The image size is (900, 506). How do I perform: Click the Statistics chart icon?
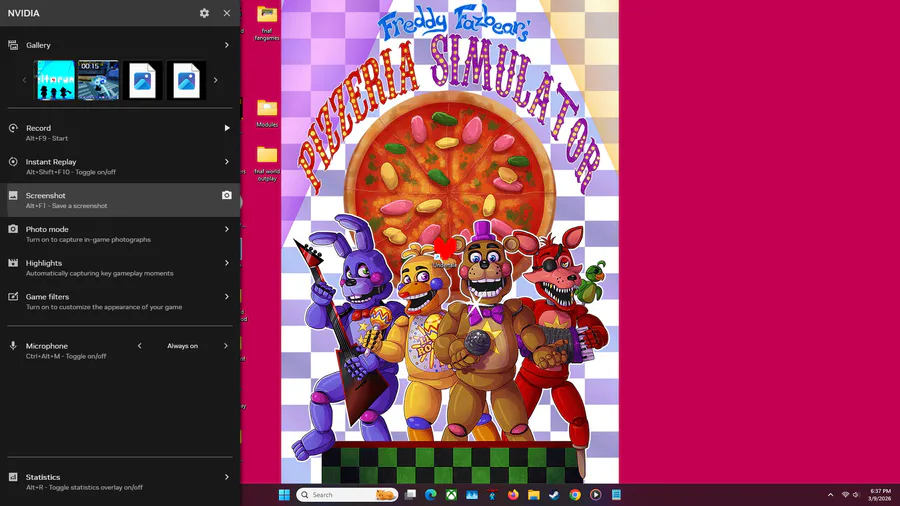click(x=13, y=477)
